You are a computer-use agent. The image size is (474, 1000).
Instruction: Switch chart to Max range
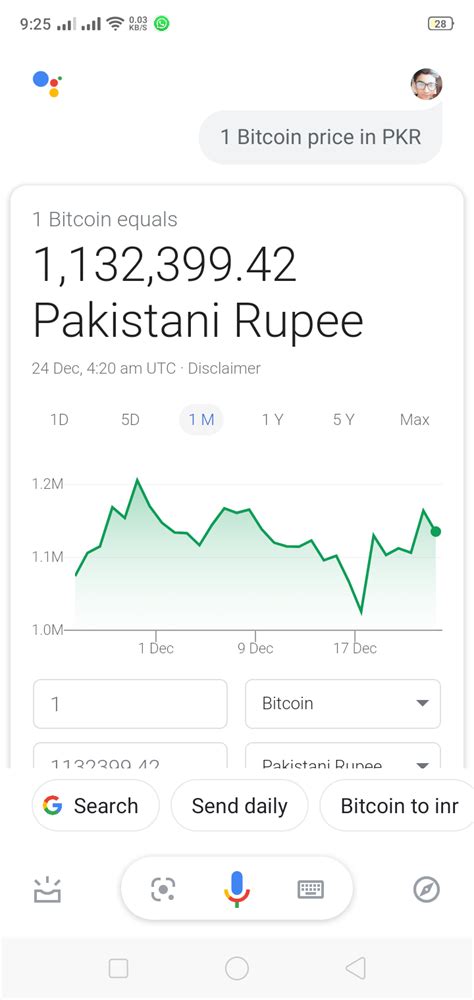pos(415,420)
